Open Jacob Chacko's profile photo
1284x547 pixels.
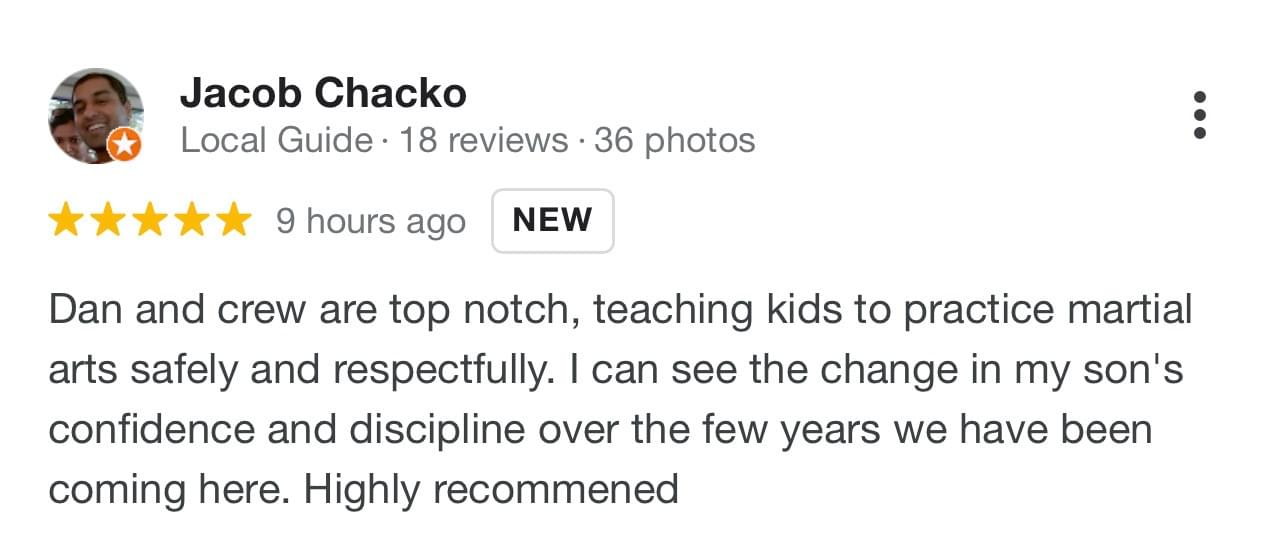(96, 116)
